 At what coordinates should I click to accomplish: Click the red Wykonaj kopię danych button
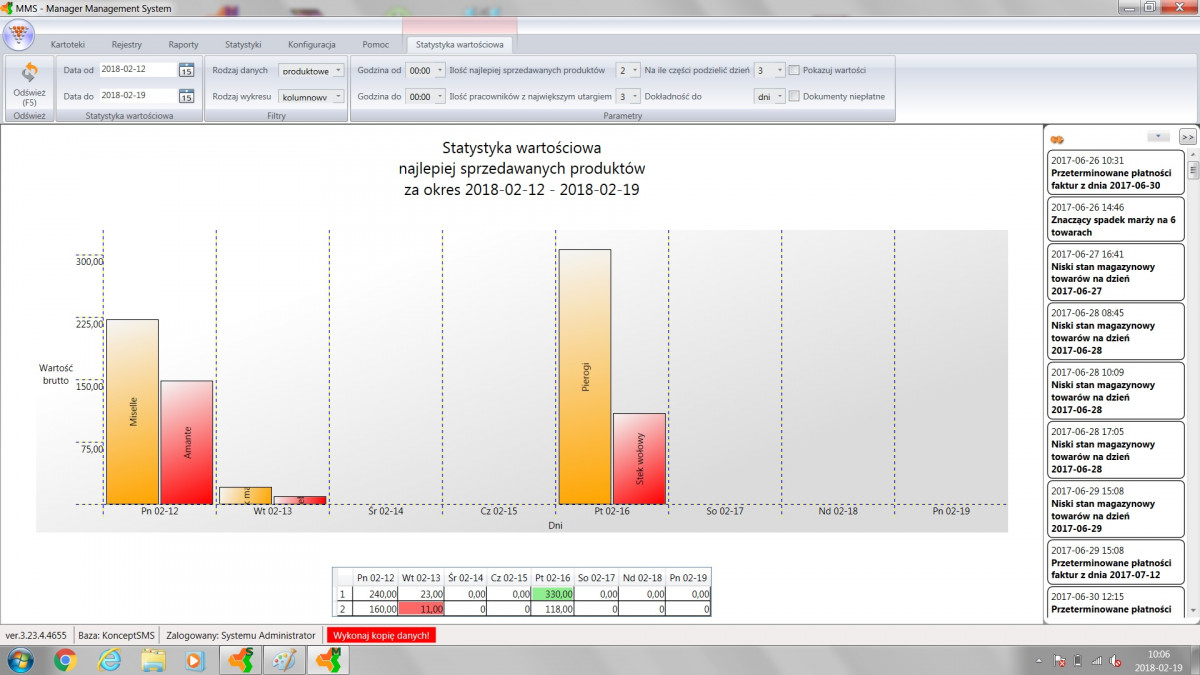(381, 635)
